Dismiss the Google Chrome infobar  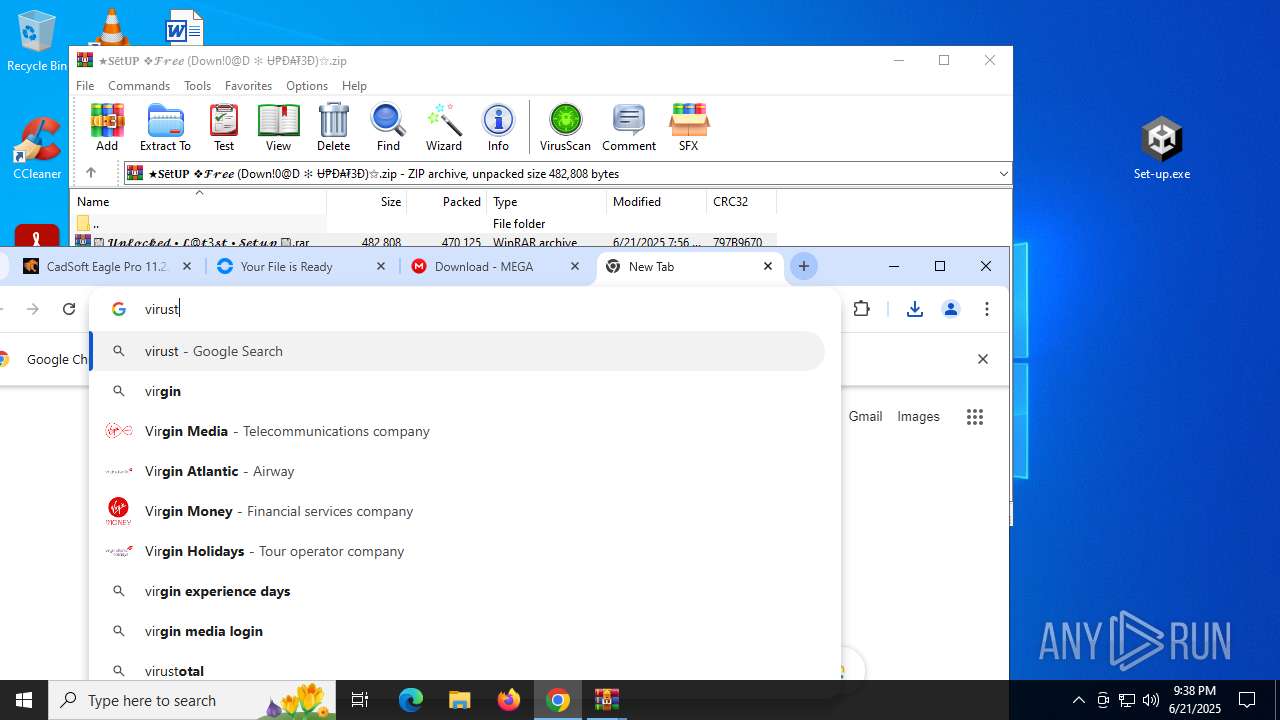click(982, 359)
